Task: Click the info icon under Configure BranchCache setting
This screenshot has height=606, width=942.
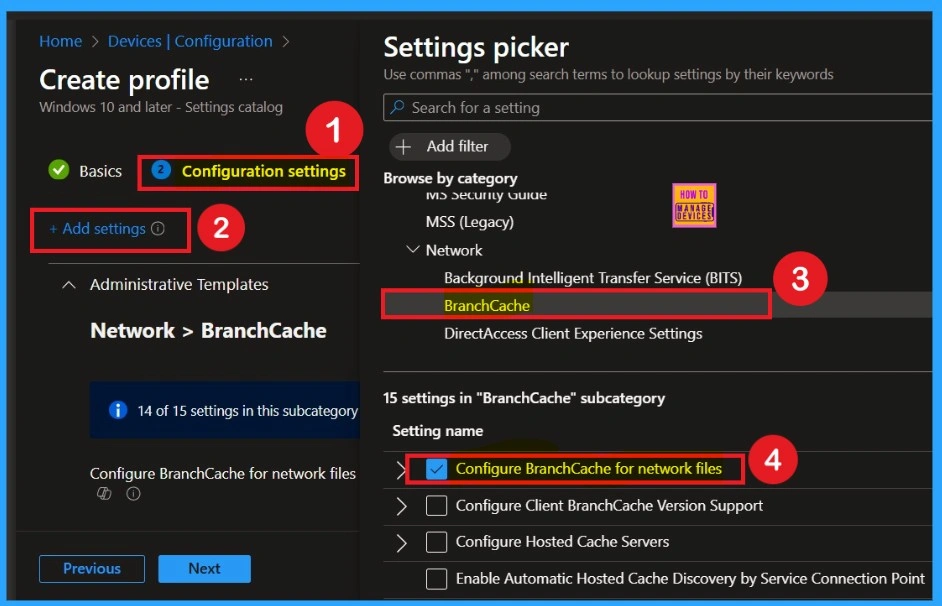Action: (133, 494)
